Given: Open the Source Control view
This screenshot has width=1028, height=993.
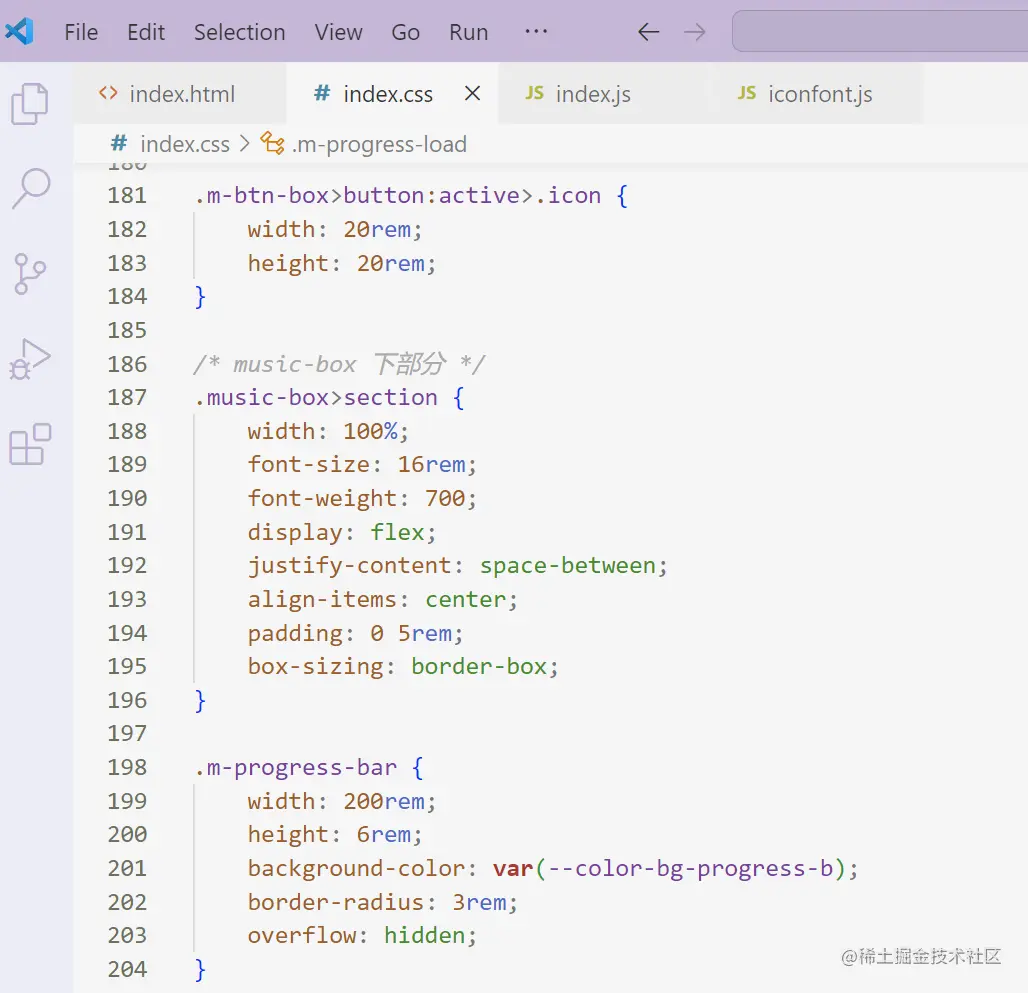Looking at the screenshot, I should tap(30, 274).
